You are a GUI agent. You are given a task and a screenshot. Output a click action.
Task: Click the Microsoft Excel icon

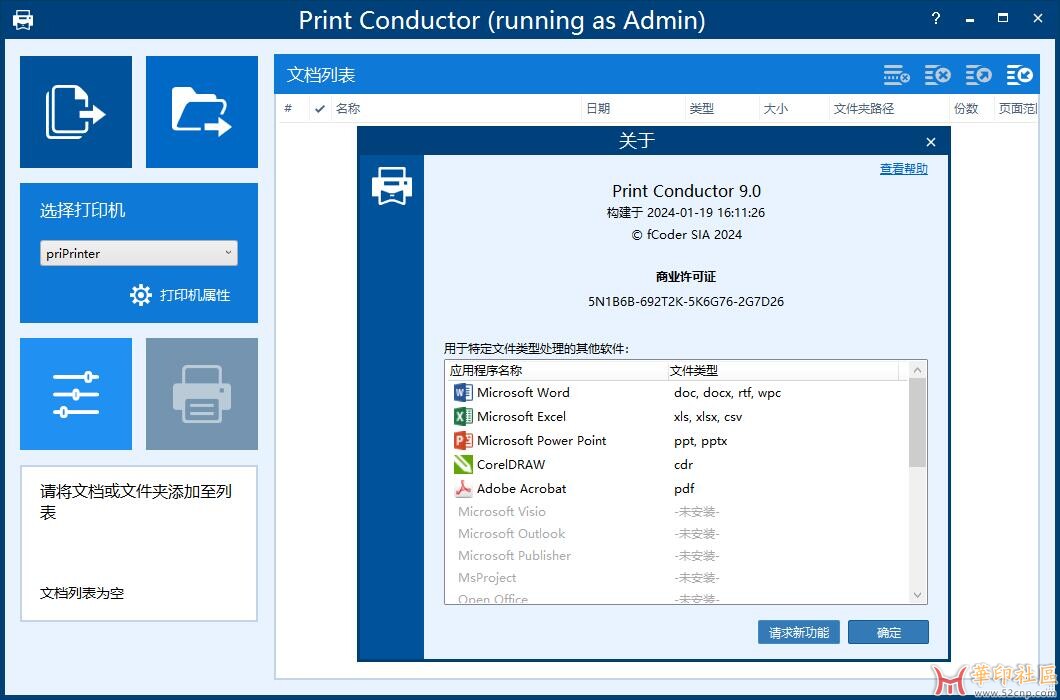tap(463, 417)
